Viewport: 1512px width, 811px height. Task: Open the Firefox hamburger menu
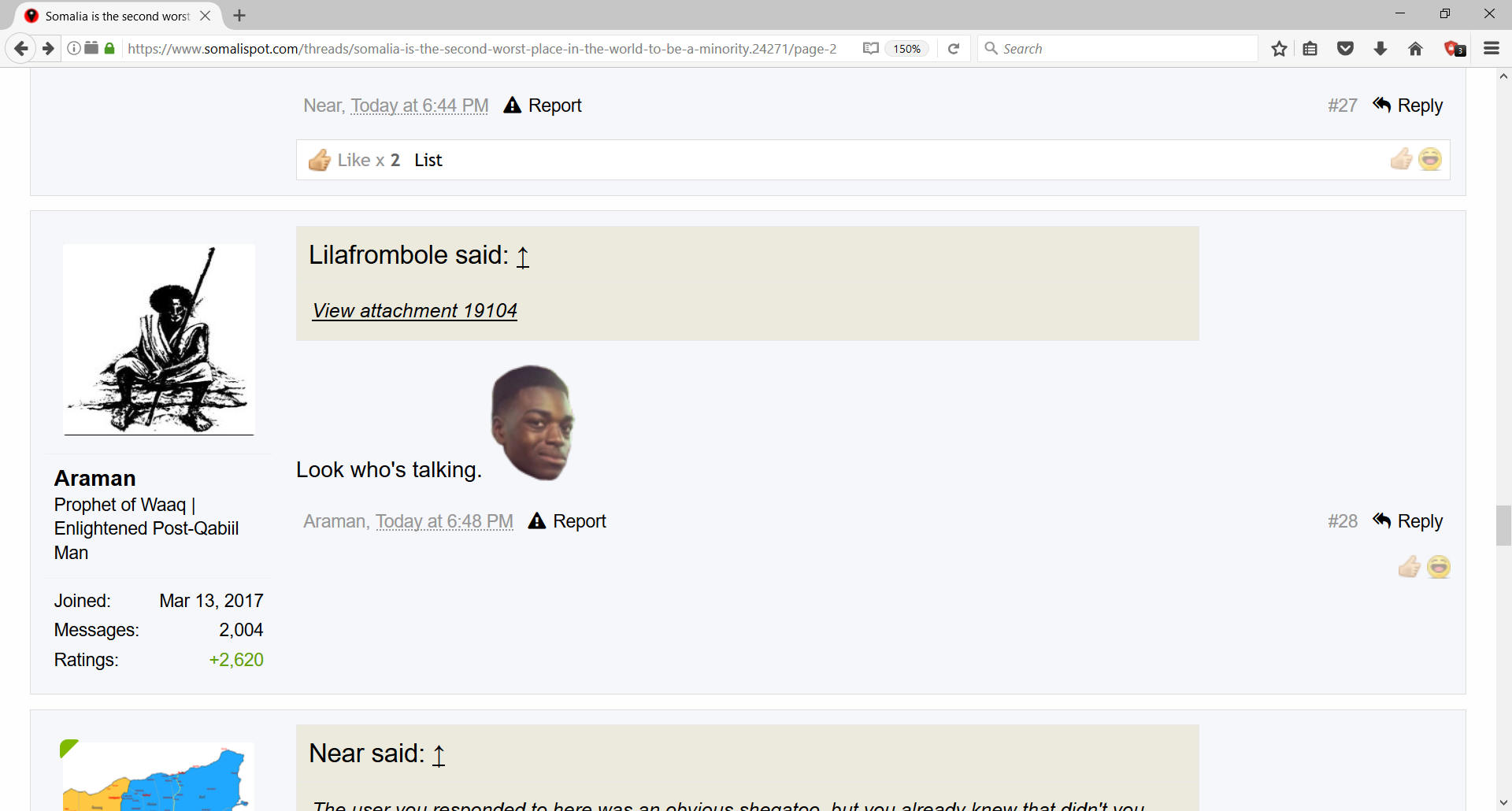tap(1491, 49)
